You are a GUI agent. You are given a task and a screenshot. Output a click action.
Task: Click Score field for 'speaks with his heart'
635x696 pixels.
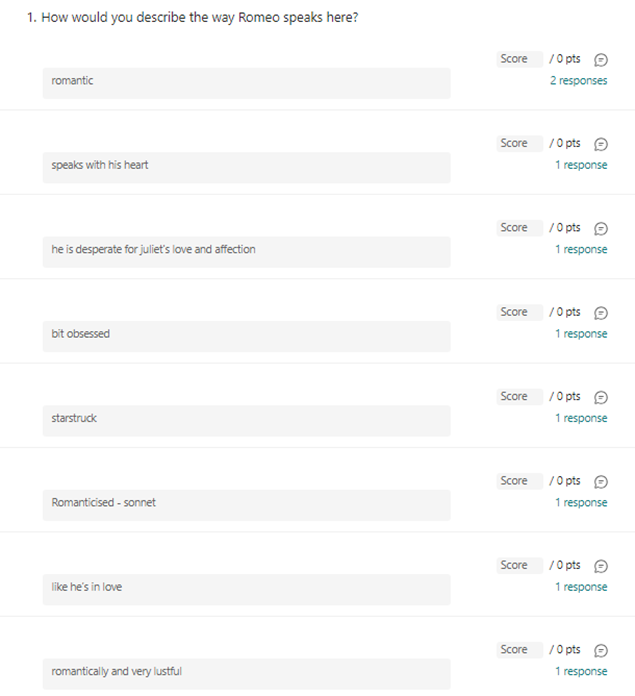pyautogui.click(x=520, y=143)
